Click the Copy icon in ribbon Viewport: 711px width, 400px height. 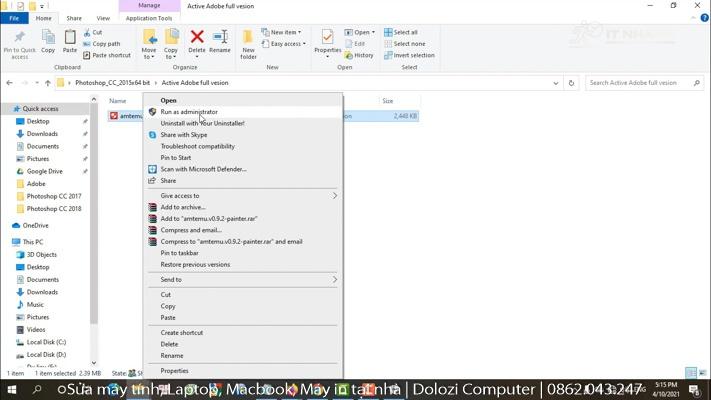(48, 41)
